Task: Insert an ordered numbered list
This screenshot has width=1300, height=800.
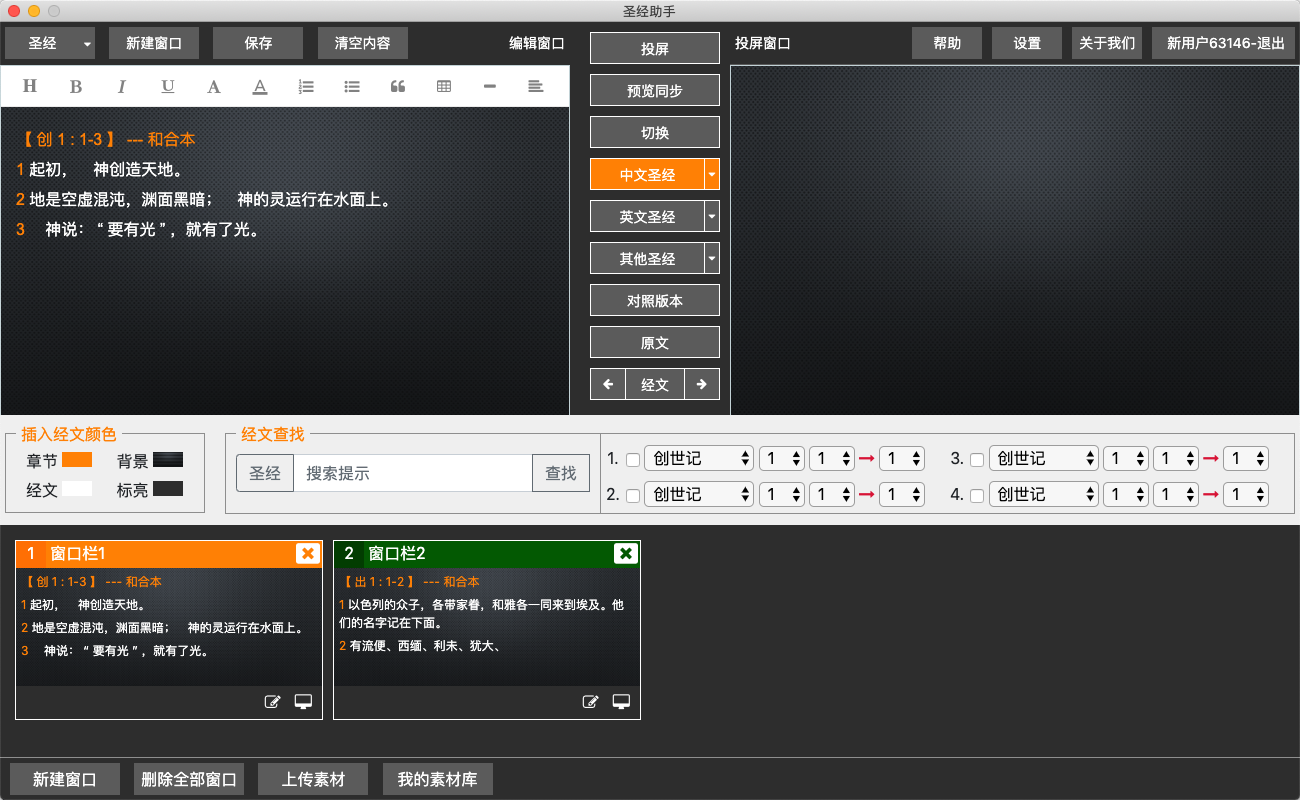Action: click(x=306, y=87)
